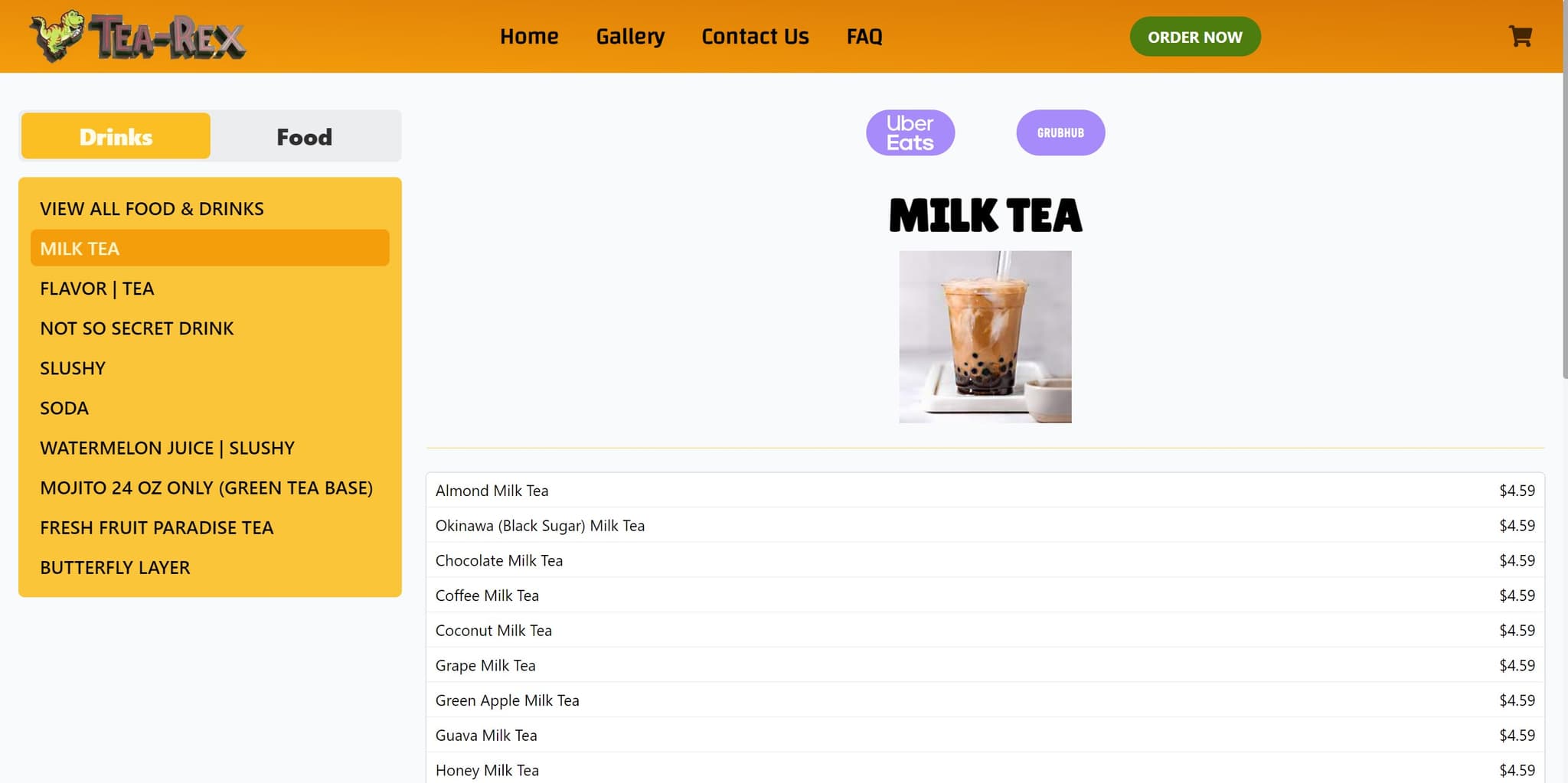Select the Drinks tab
Image resolution: width=1568 pixels, height=783 pixels.
point(116,136)
